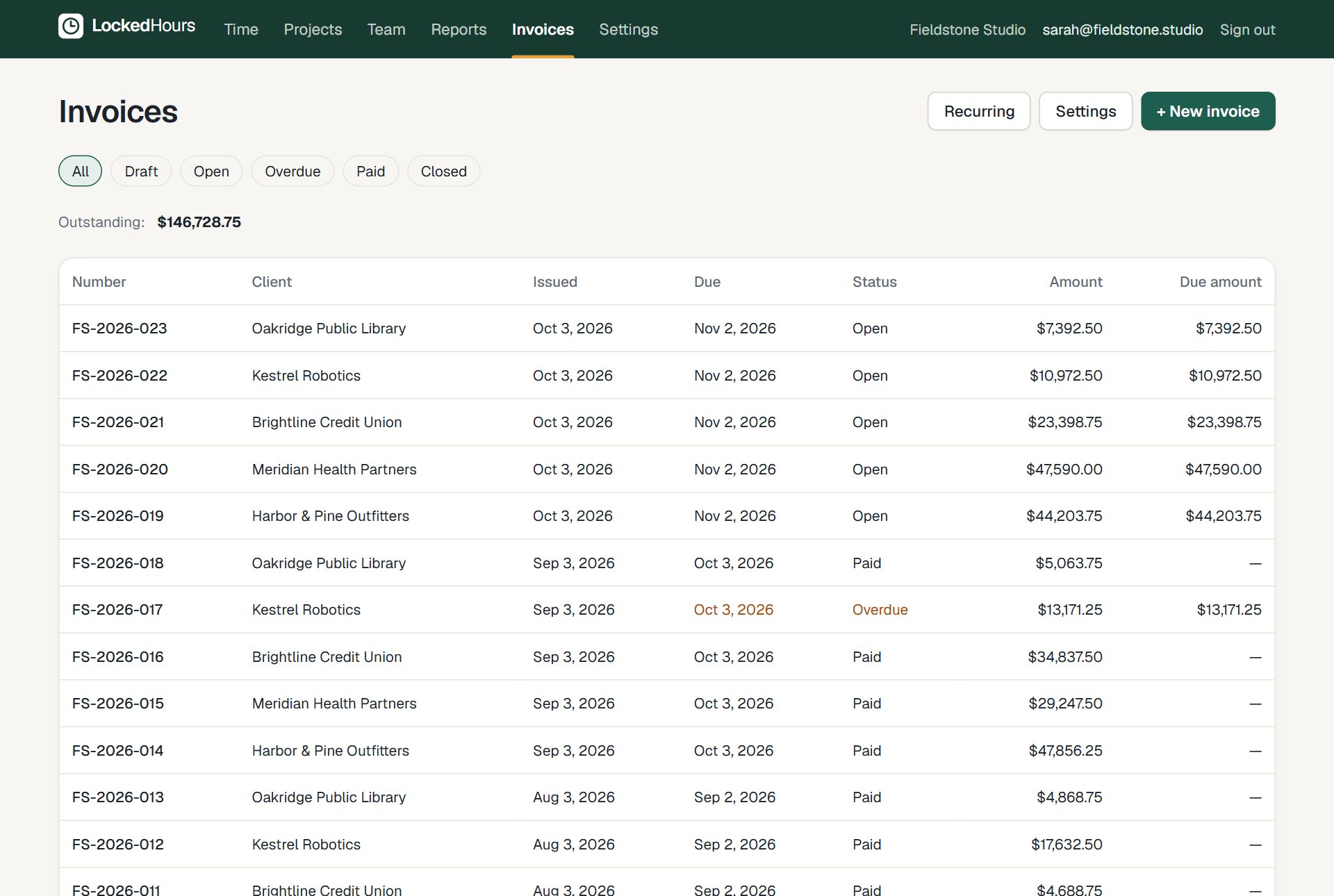Click the Sign out link
Screen dimensions: 1334x896
tap(1247, 30)
